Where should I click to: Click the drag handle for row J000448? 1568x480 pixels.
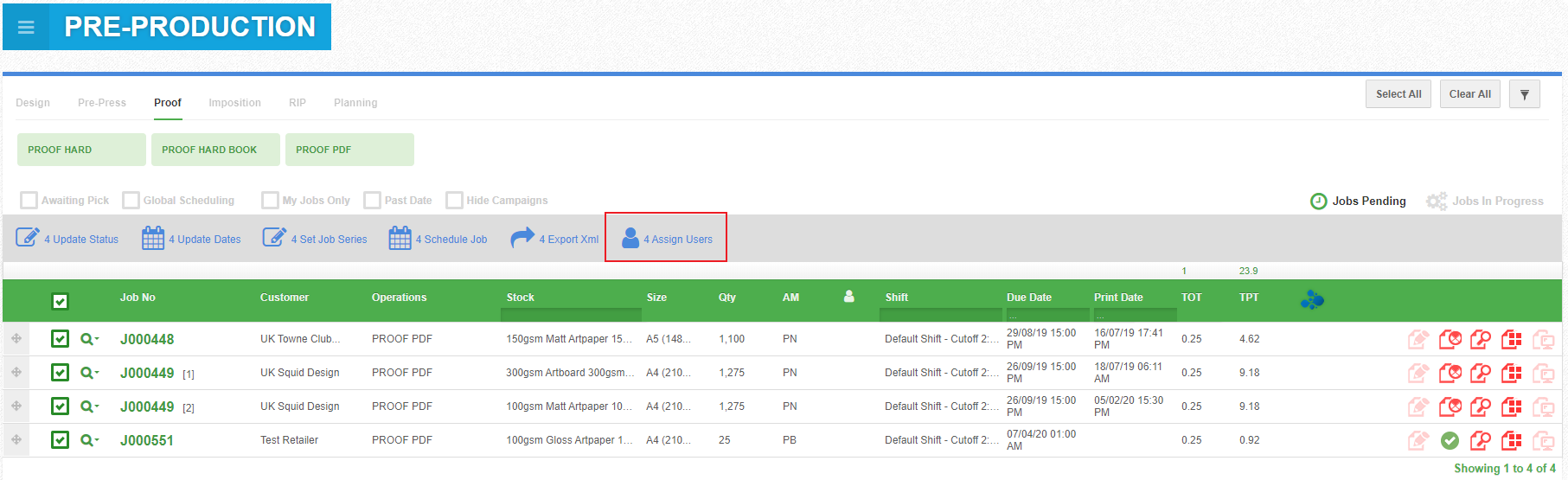[x=16, y=338]
